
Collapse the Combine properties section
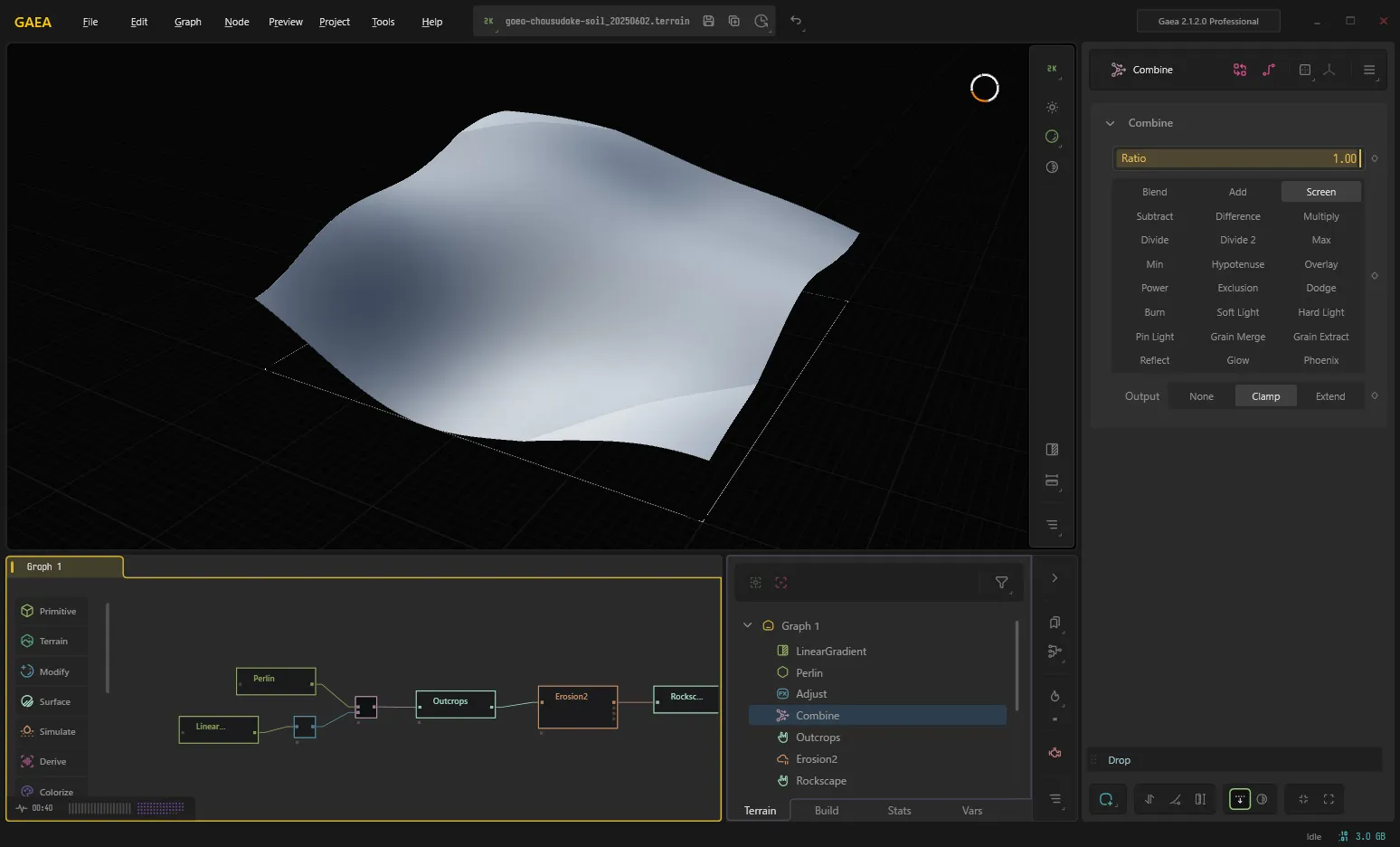pos(1110,123)
